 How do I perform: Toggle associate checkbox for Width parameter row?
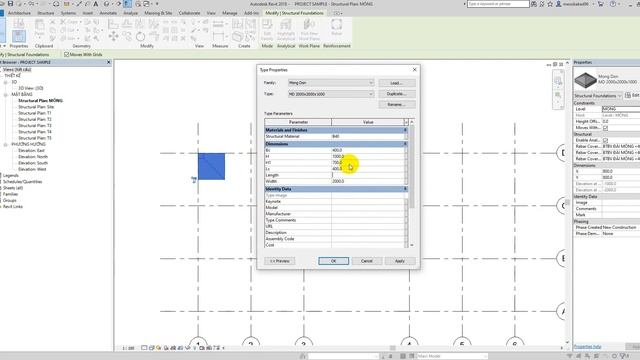(x=406, y=181)
